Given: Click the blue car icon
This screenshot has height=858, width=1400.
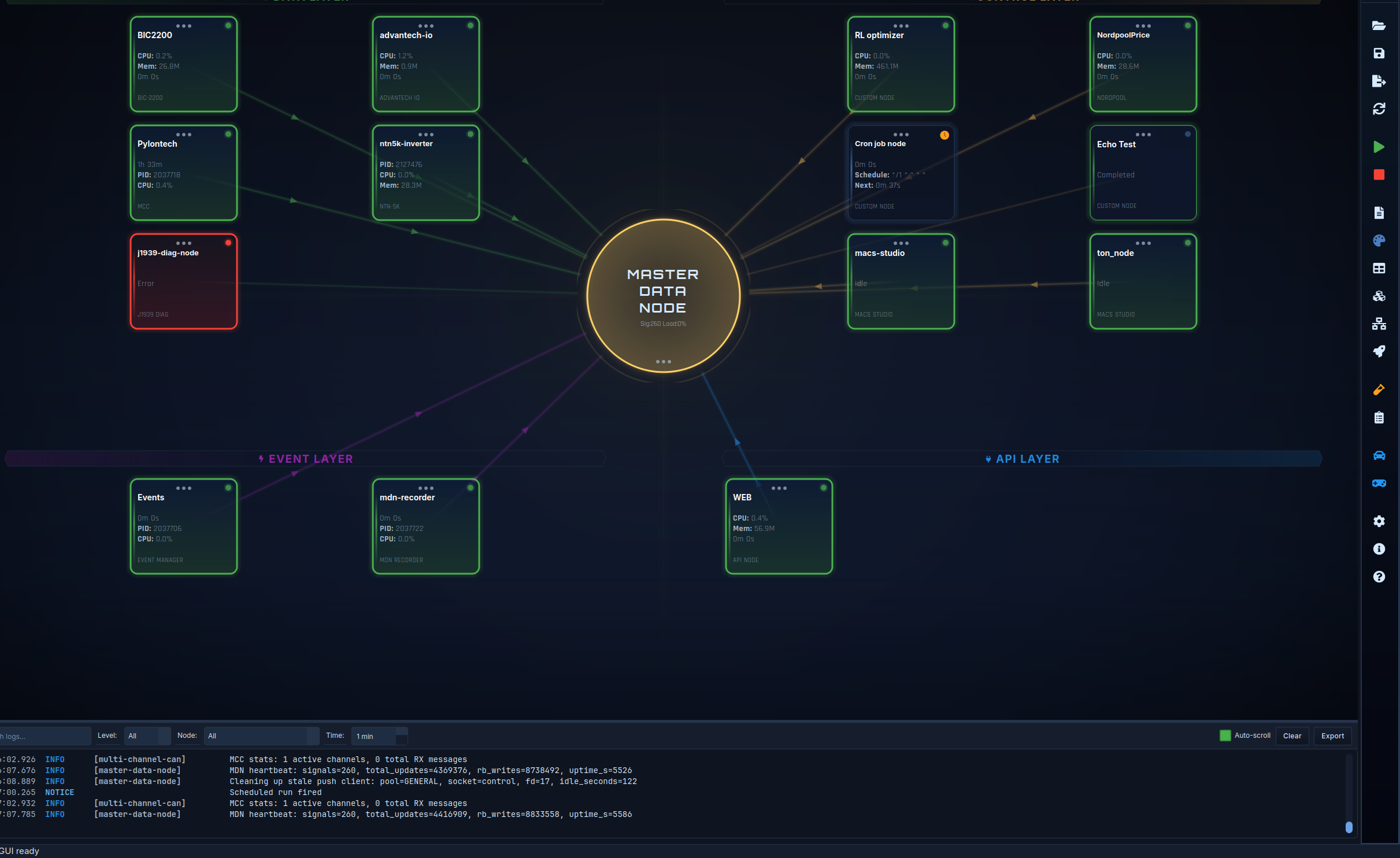Looking at the screenshot, I should click(1379, 455).
